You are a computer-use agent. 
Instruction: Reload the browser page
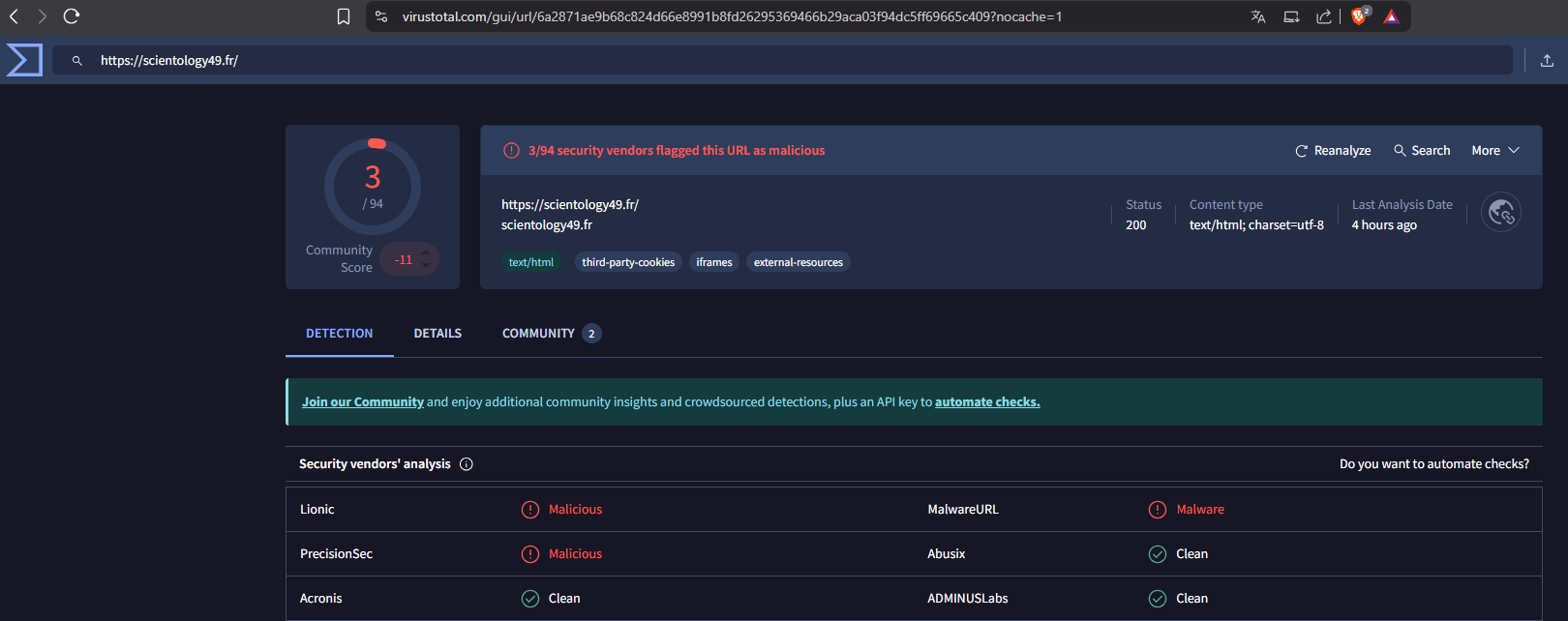pyautogui.click(x=72, y=16)
